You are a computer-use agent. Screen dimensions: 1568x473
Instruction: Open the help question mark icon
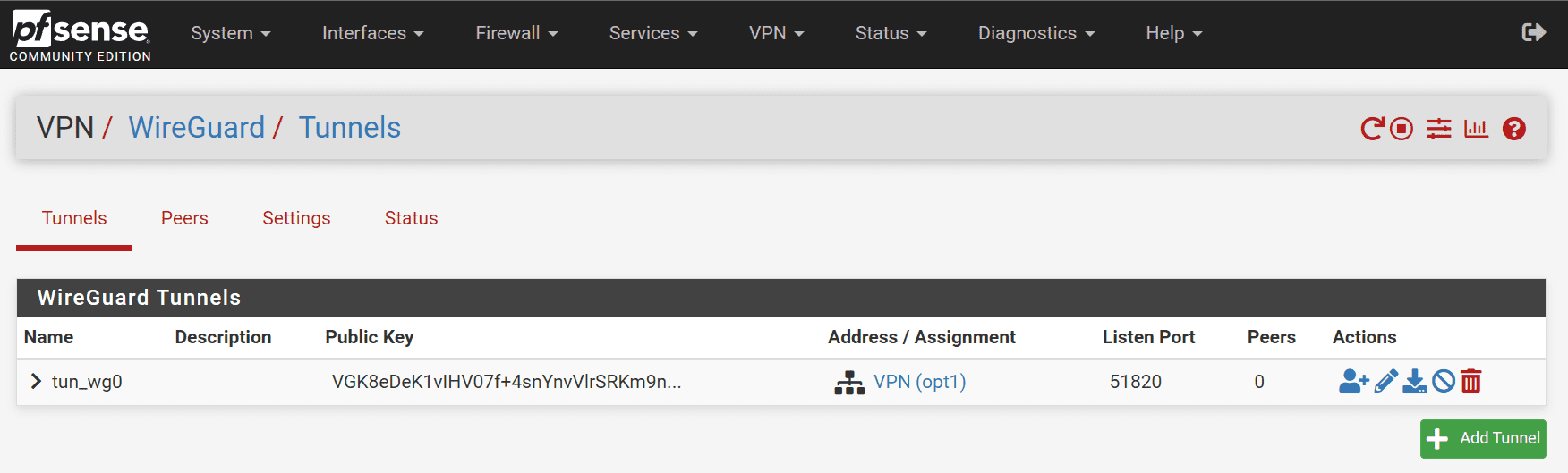pos(1514,129)
